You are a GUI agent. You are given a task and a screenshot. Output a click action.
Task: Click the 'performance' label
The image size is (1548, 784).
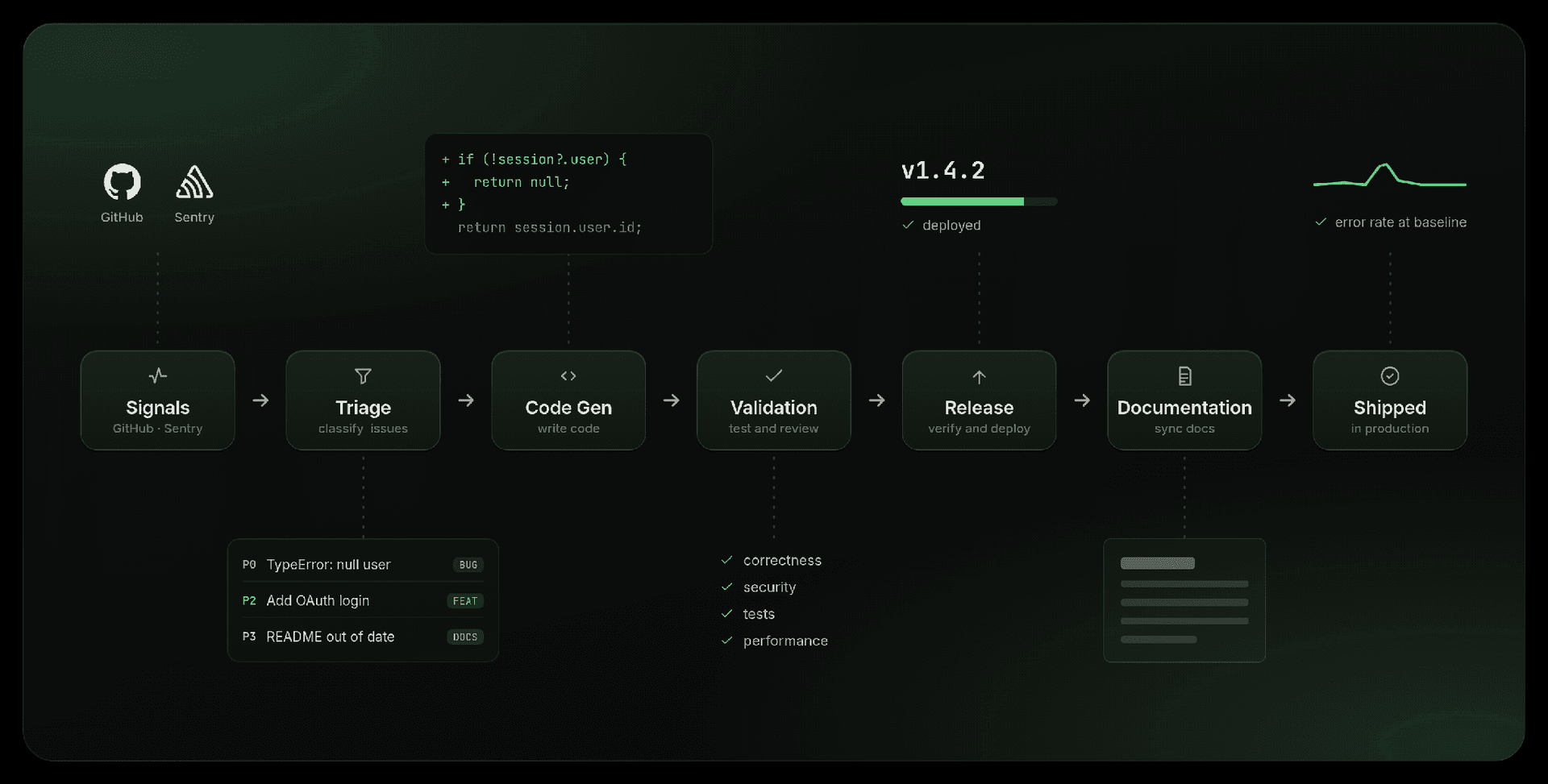(785, 641)
